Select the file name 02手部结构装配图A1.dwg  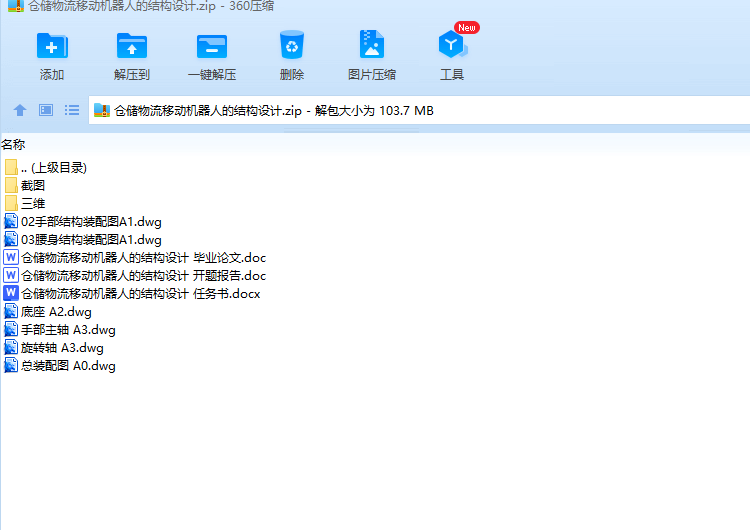[x=91, y=221]
